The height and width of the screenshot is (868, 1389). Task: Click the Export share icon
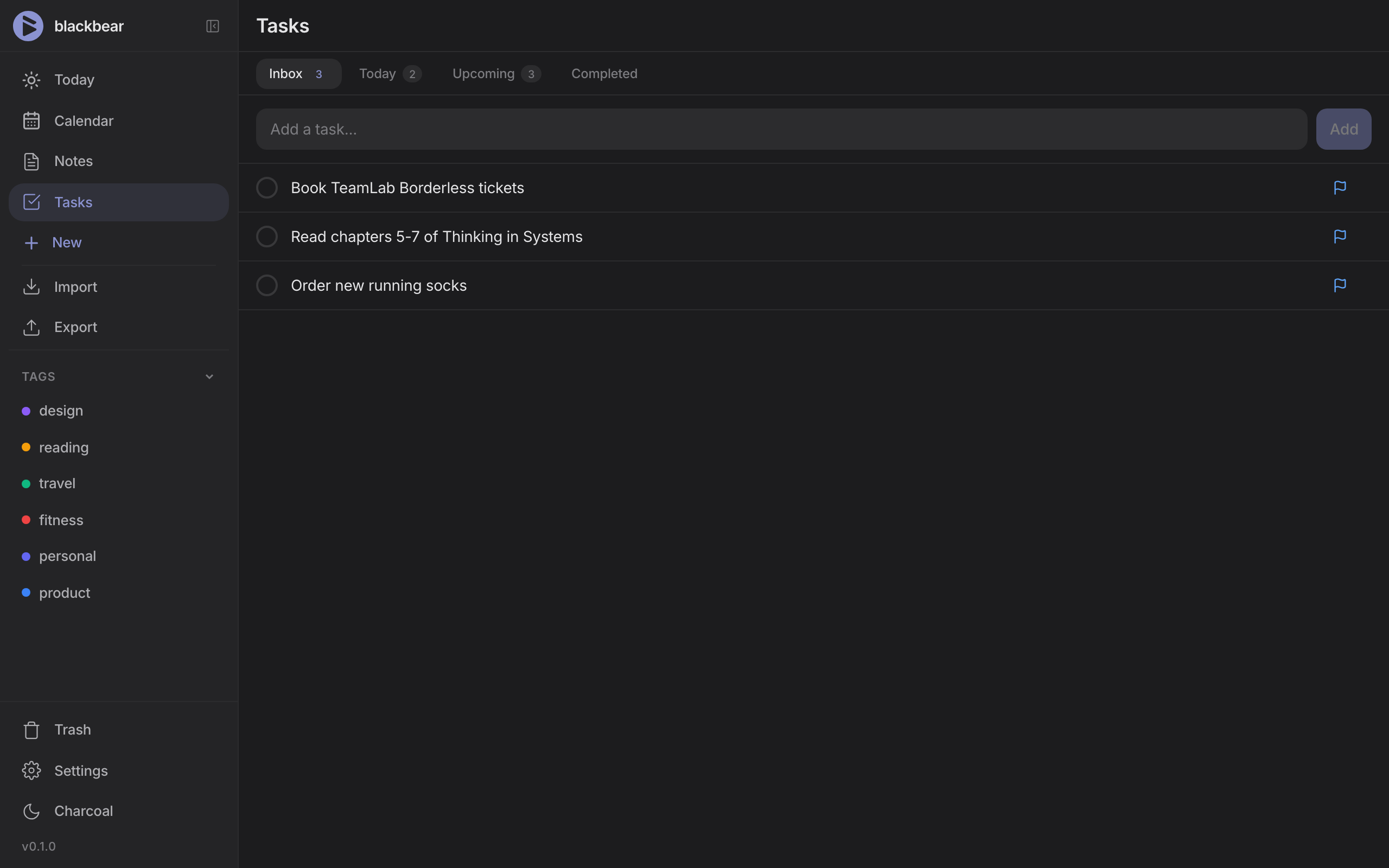coord(31,327)
